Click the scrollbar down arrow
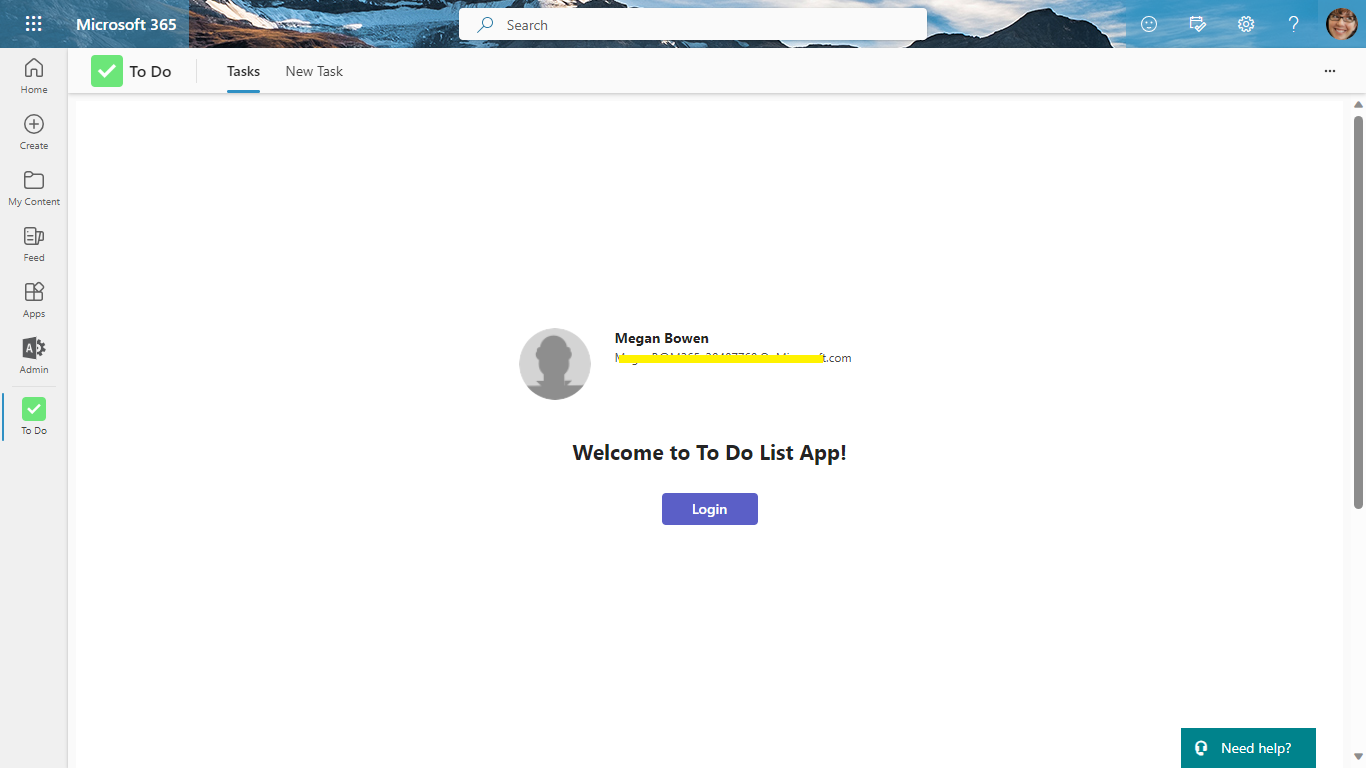 [1358, 757]
